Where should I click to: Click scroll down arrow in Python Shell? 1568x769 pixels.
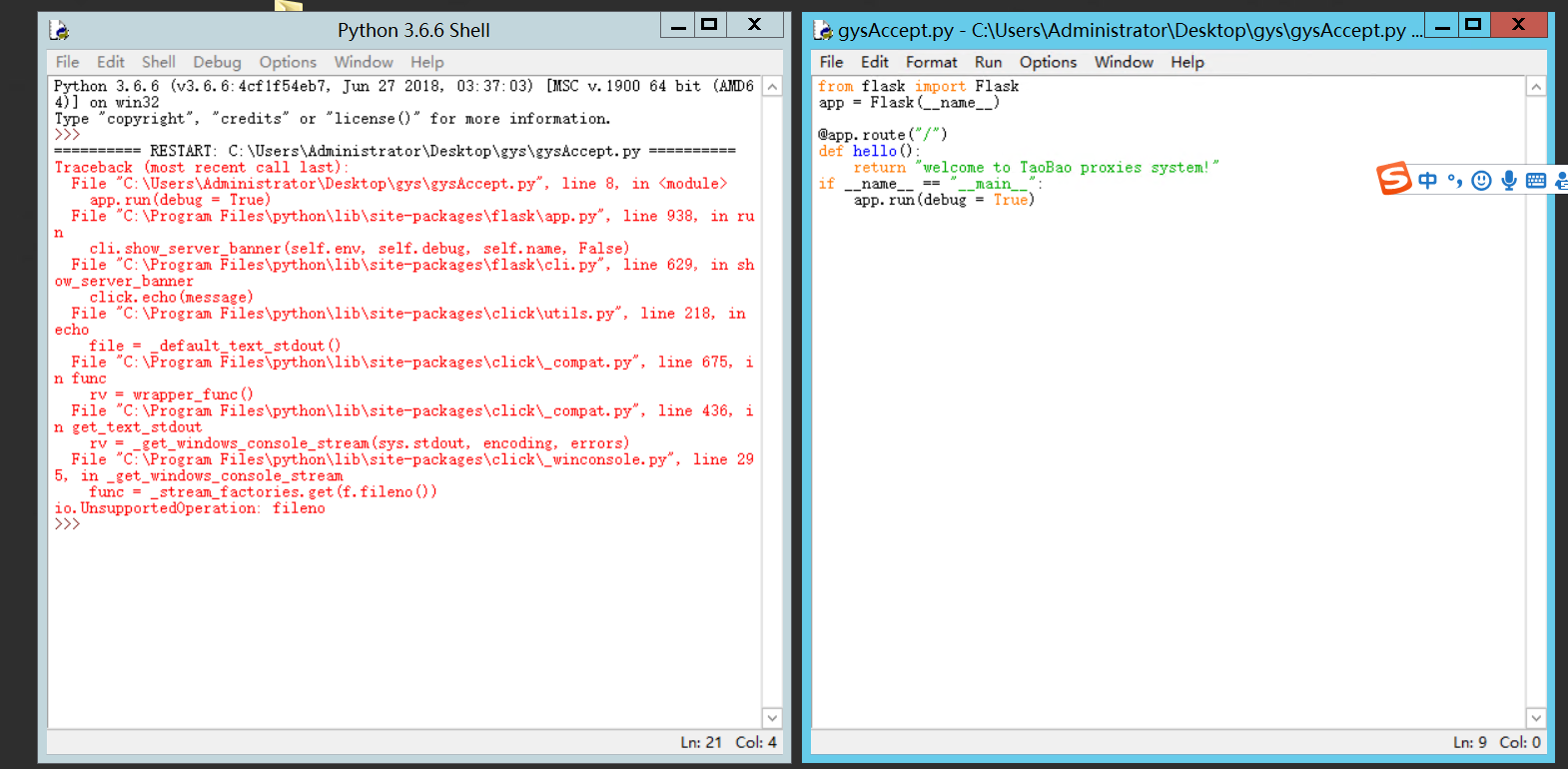[772, 718]
